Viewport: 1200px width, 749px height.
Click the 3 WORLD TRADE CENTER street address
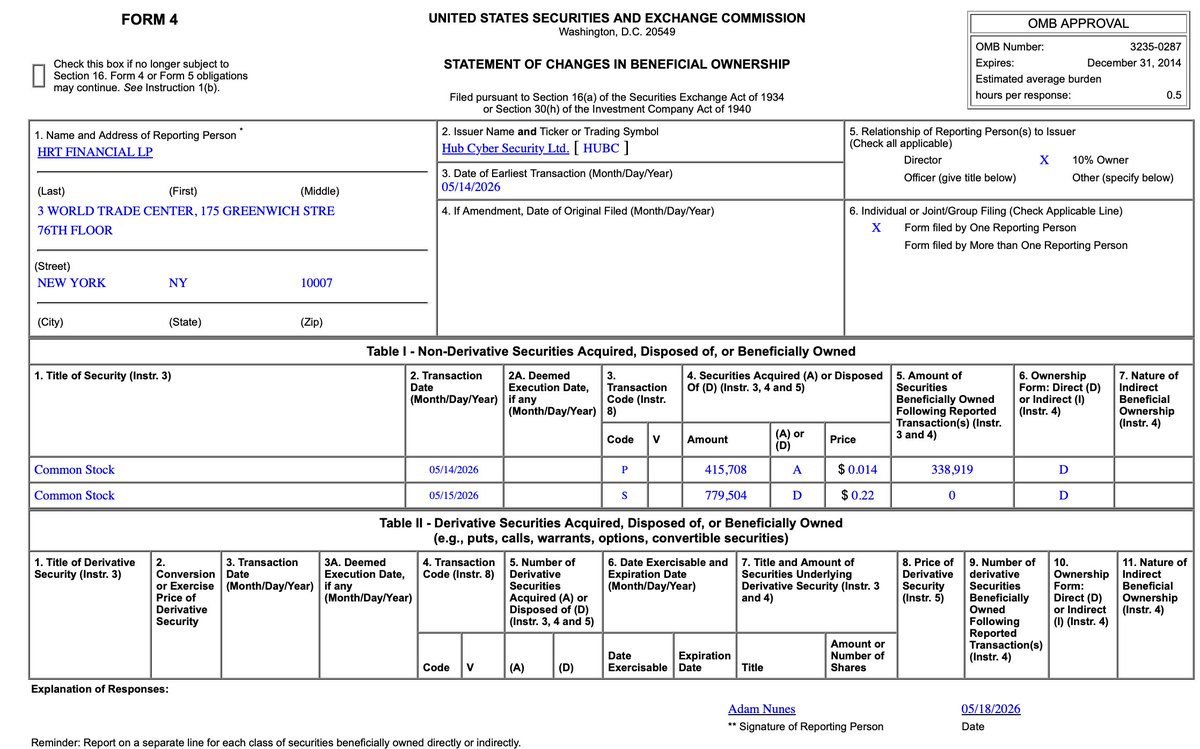coord(186,211)
